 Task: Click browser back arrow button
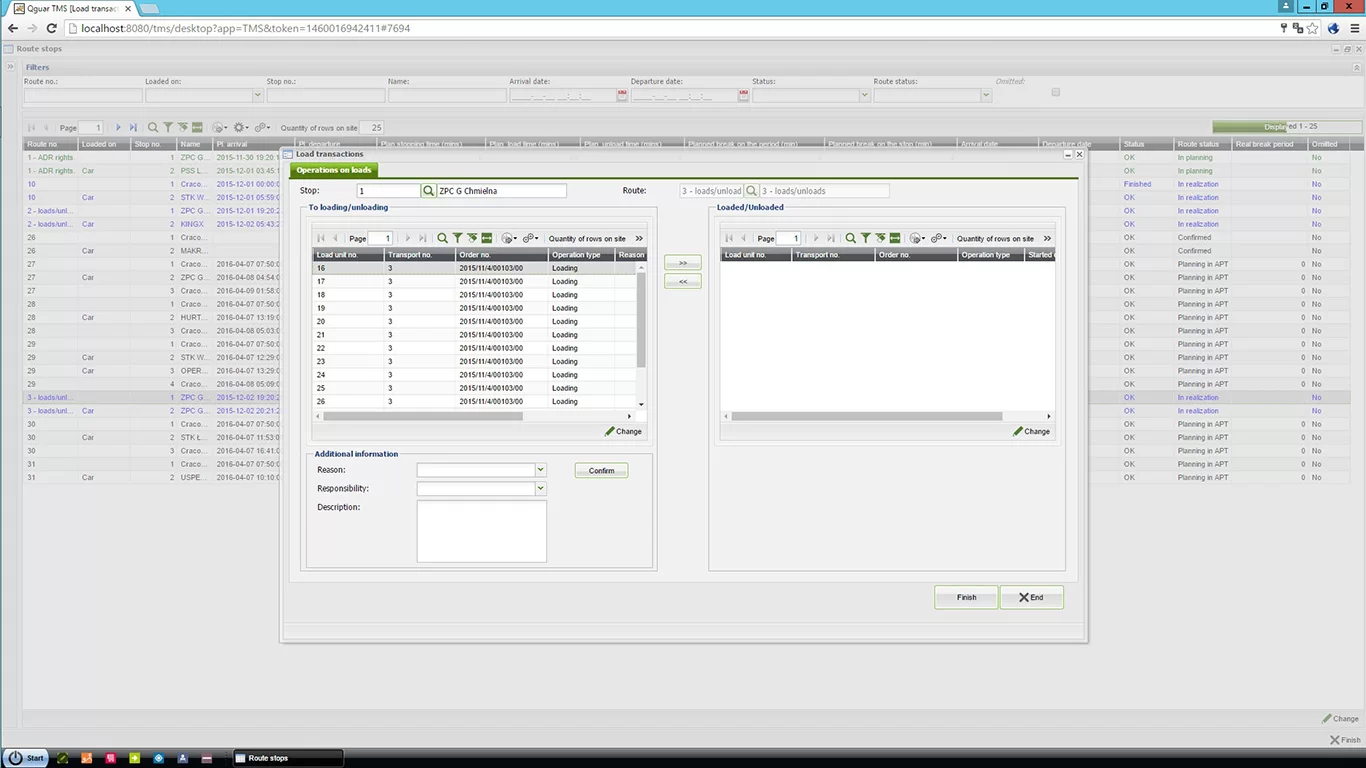point(12,28)
